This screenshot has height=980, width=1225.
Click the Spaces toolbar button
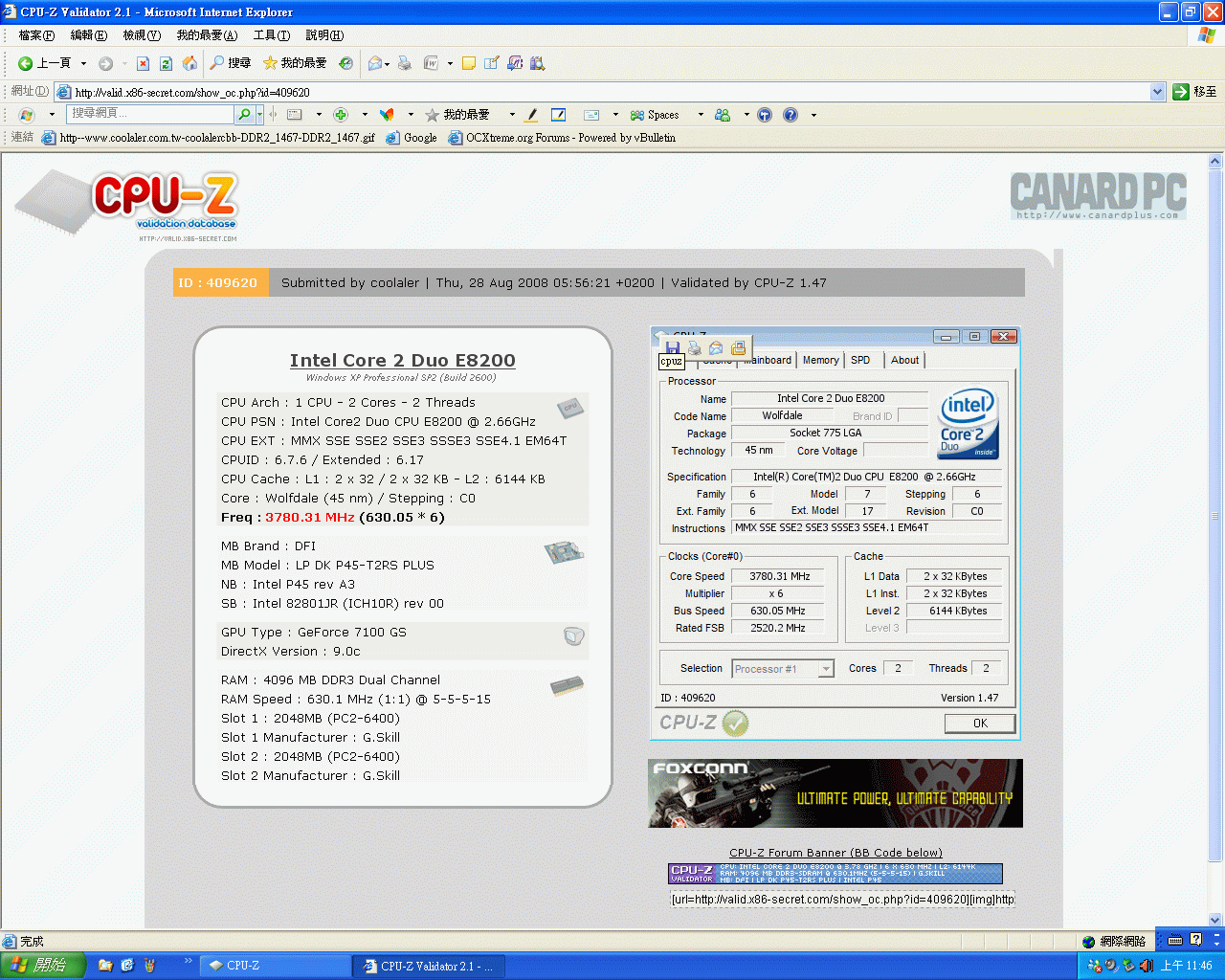click(655, 115)
